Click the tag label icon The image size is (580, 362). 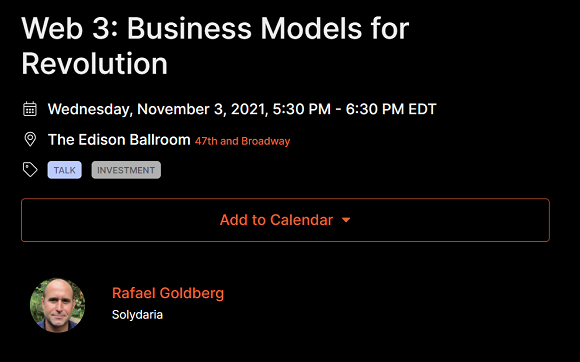(30, 170)
